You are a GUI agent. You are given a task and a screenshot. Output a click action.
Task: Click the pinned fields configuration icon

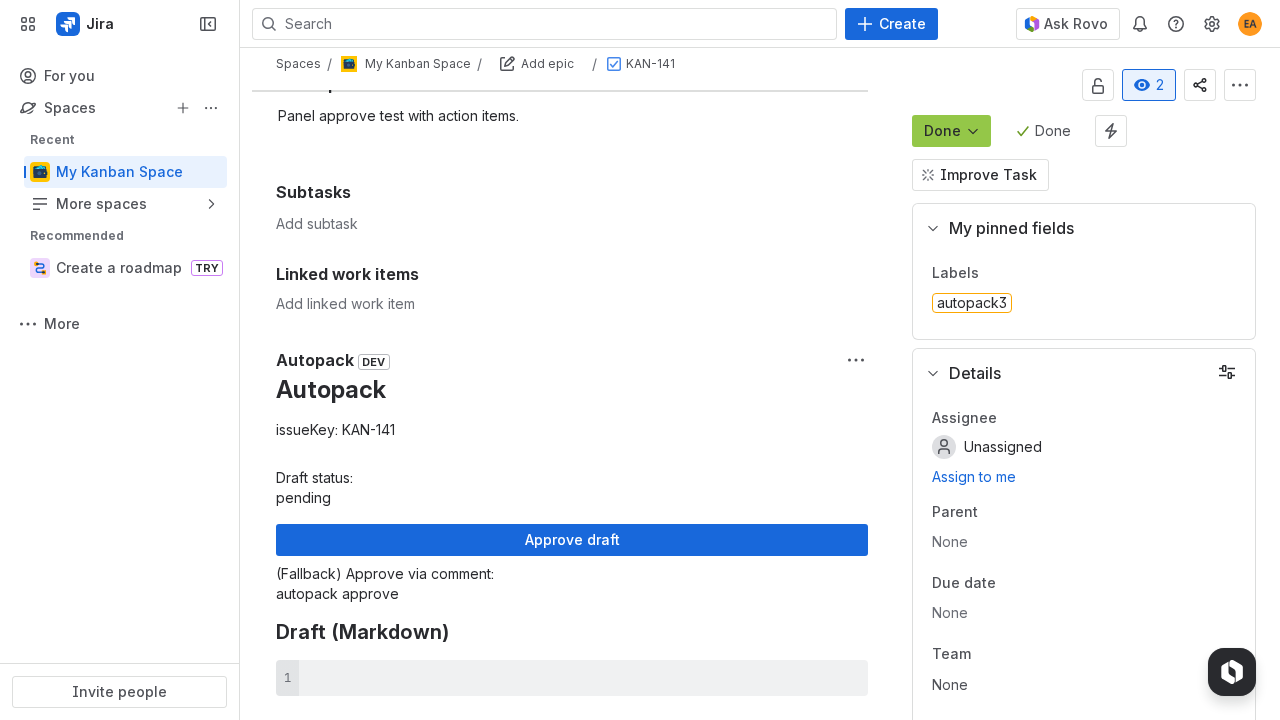pyautogui.click(x=1227, y=372)
